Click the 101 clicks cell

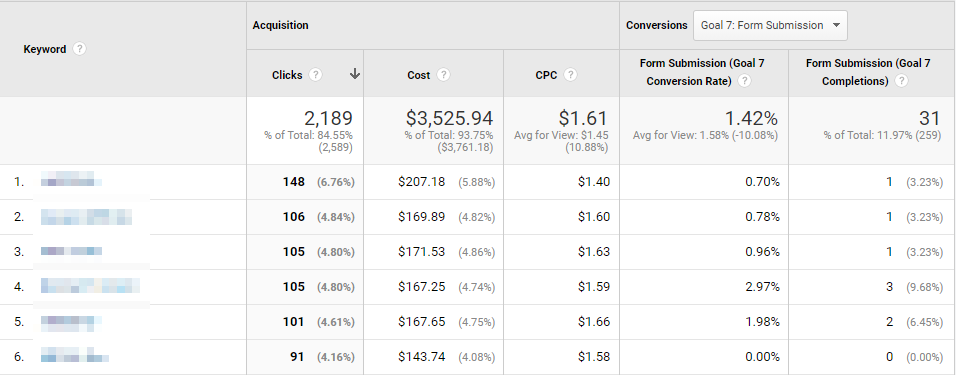click(305, 322)
